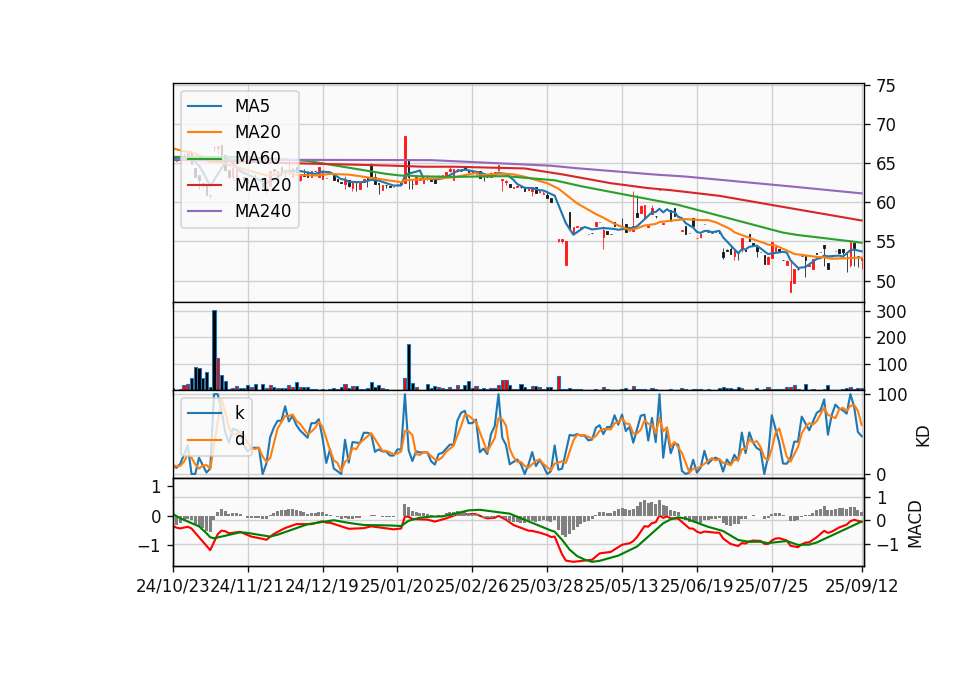
Task: Click the 70 price axis tick
Action: point(885,125)
